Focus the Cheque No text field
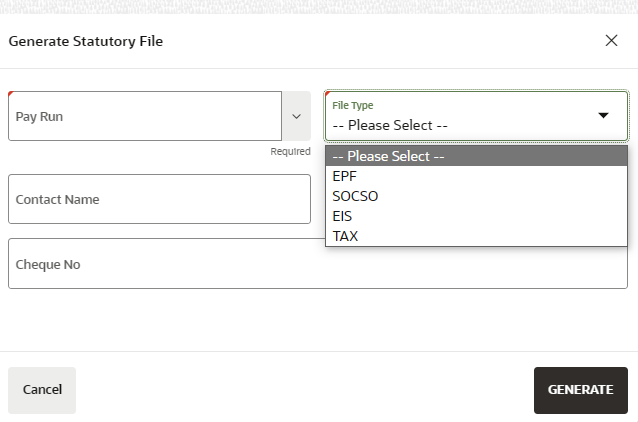Screen dimensions: 638x422 (x=318, y=264)
